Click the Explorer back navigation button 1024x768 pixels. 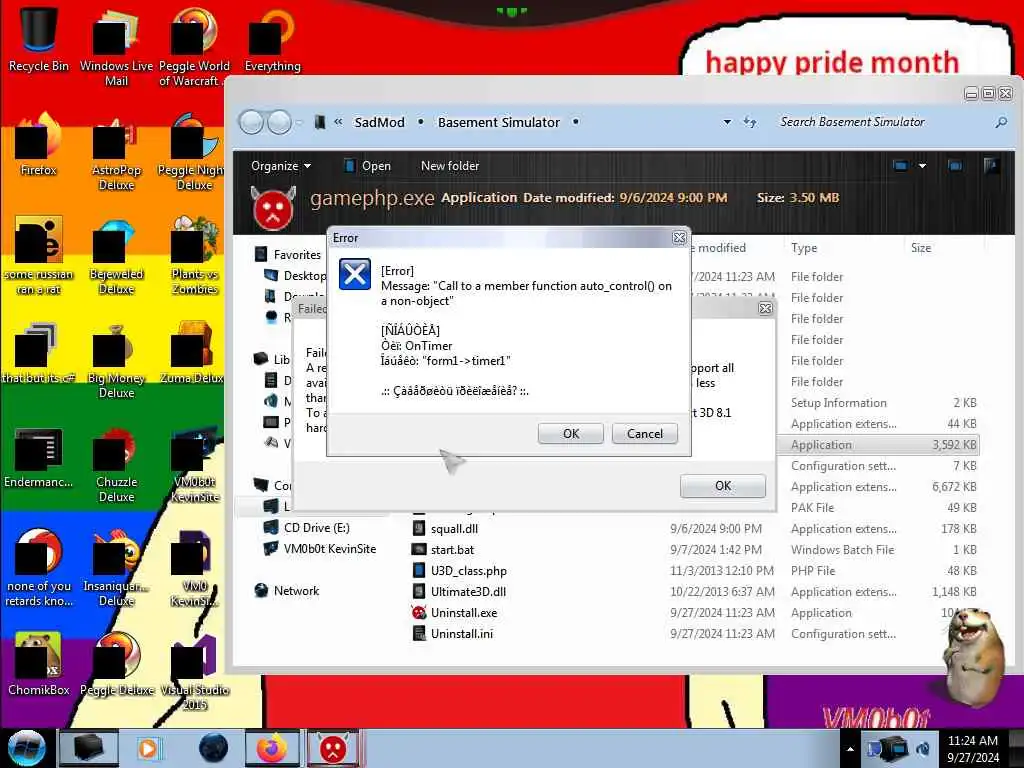251,122
